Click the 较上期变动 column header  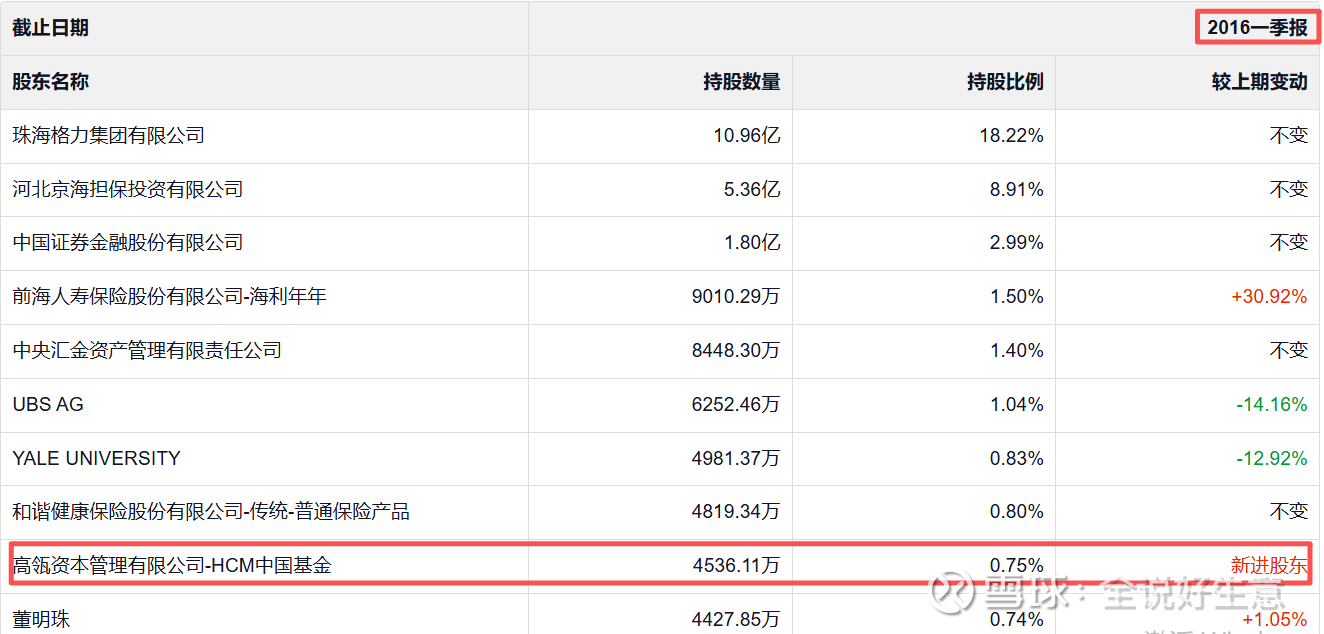coord(1259,82)
